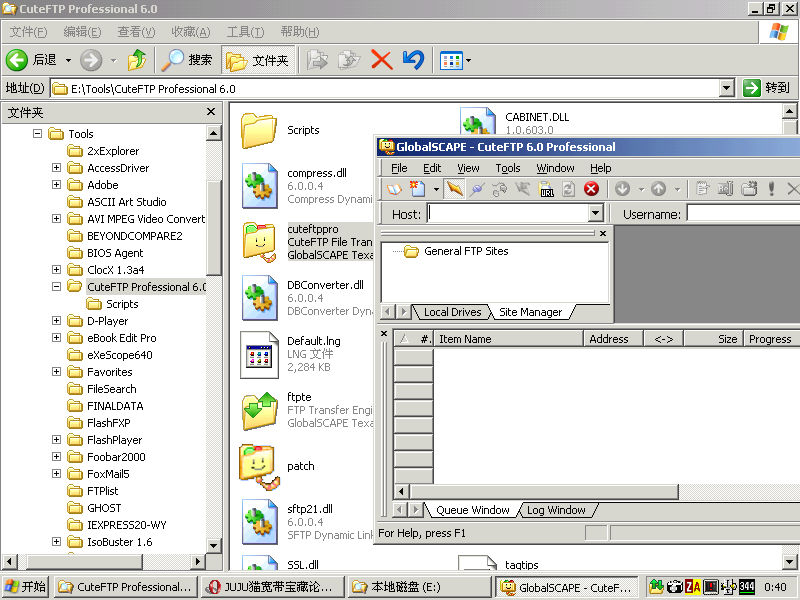This screenshot has height=600, width=800.
Task: Click the queue list scroll left arrow
Action: coord(402,491)
